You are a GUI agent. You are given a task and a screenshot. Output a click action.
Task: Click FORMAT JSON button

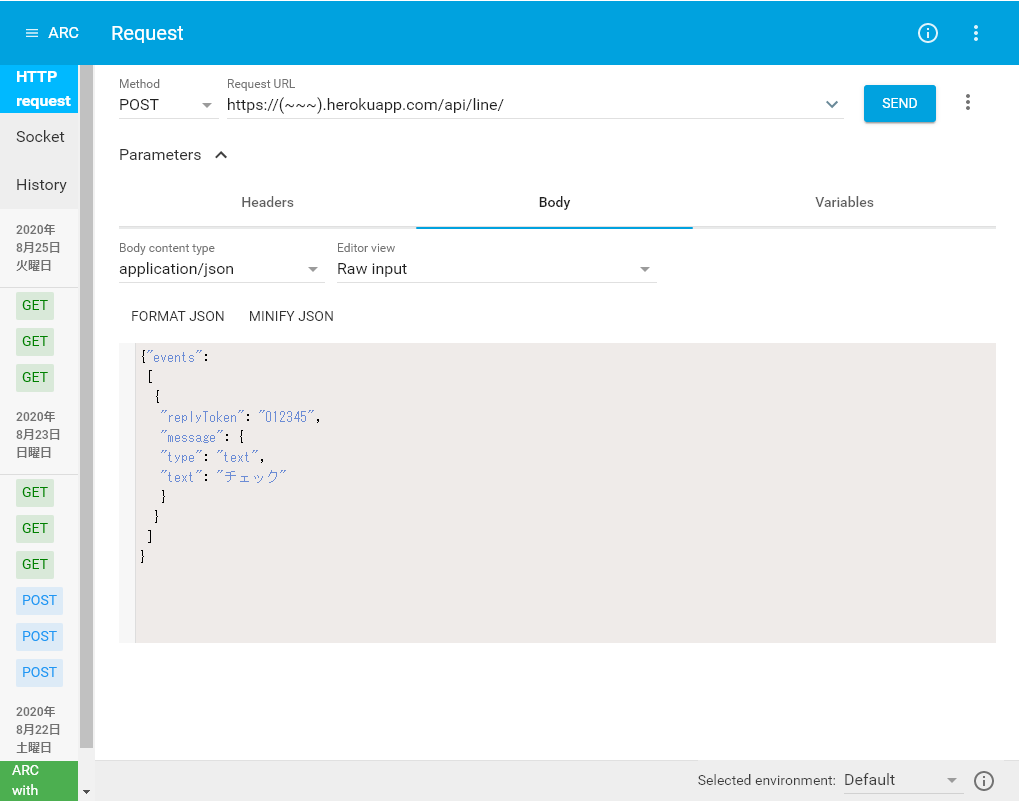click(178, 316)
